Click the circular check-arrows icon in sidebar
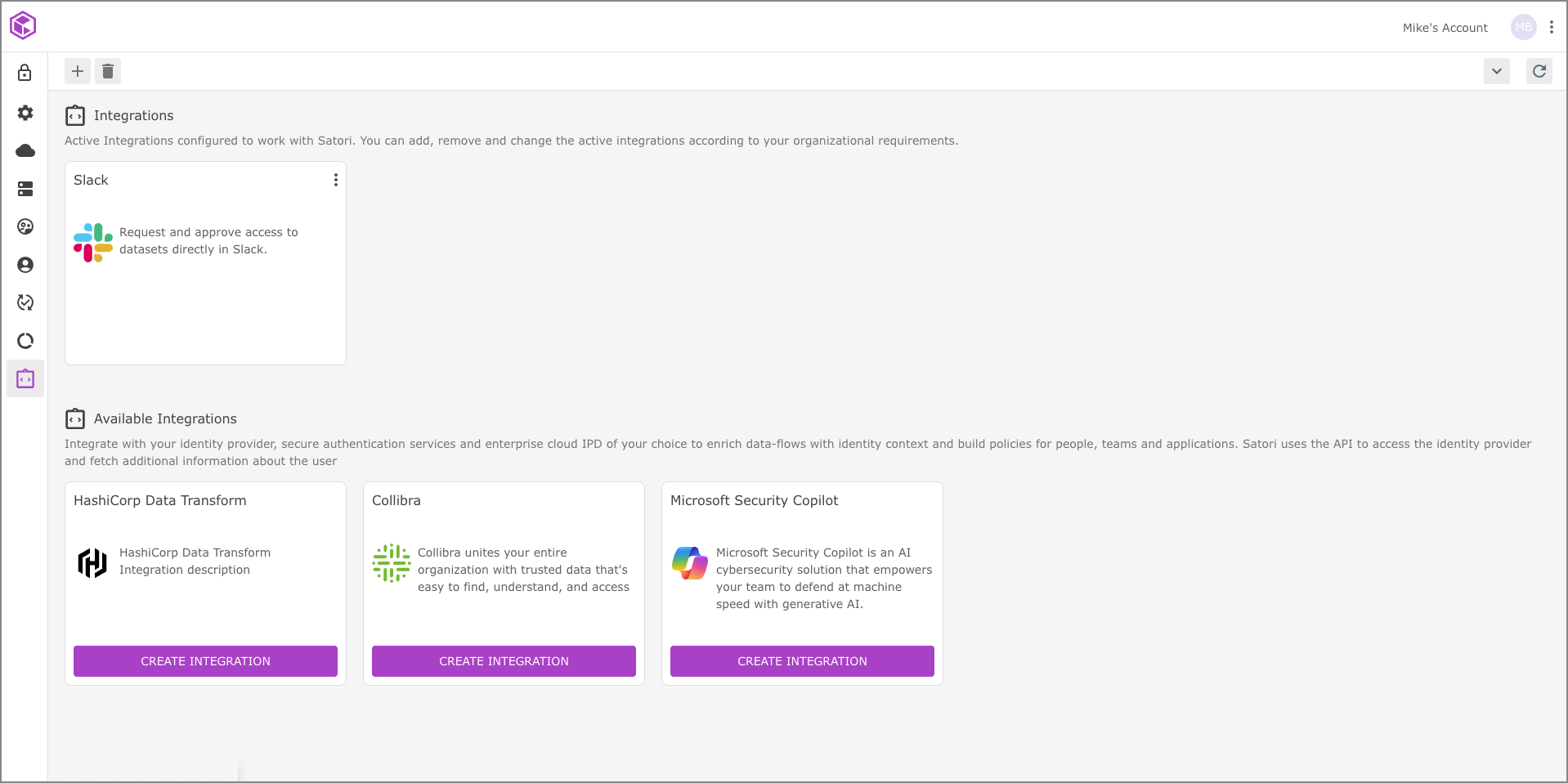This screenshot has height=783, width=1568. (25, 302)
